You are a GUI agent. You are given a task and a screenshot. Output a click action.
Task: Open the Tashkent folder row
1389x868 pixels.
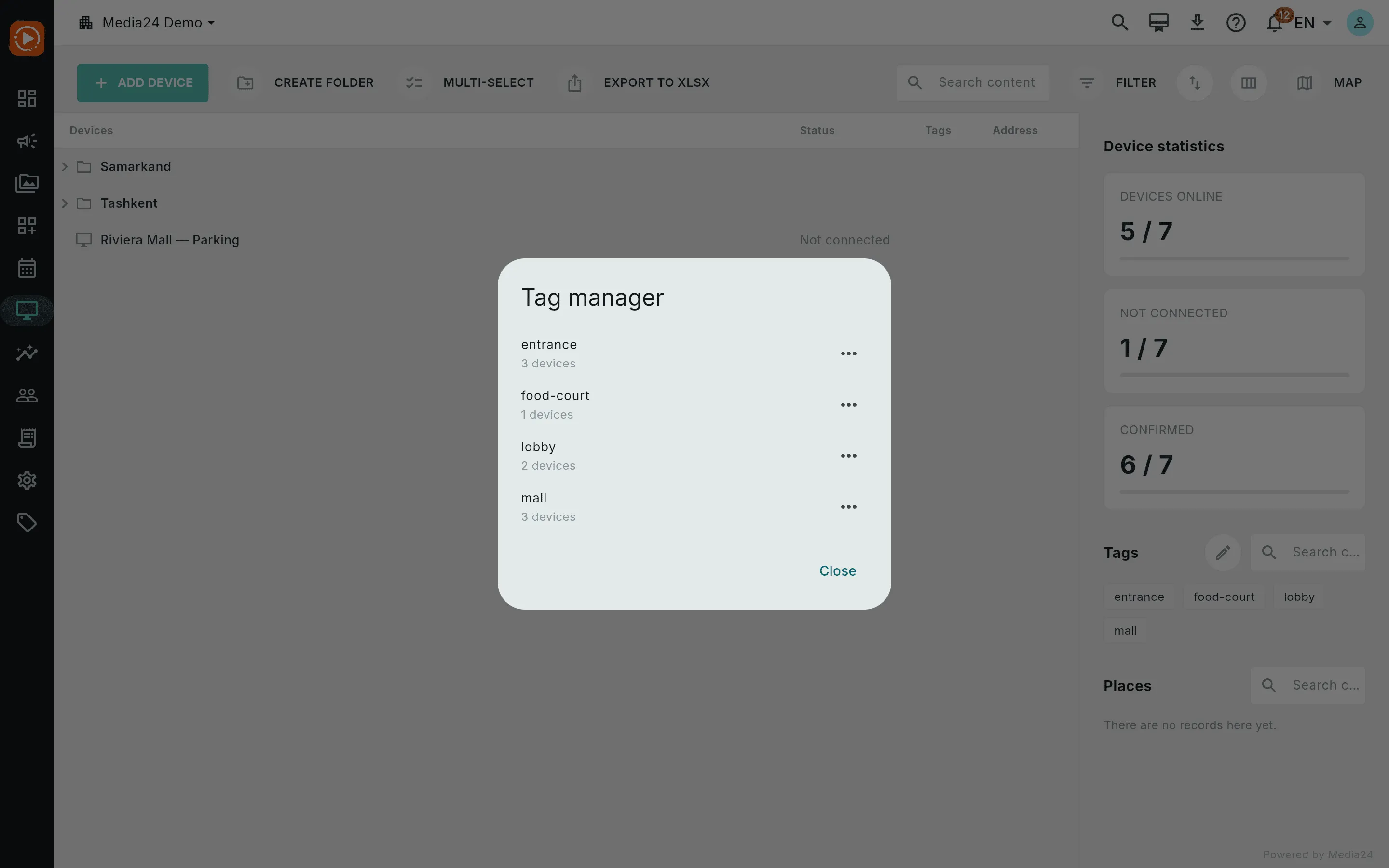click(567, 203)
